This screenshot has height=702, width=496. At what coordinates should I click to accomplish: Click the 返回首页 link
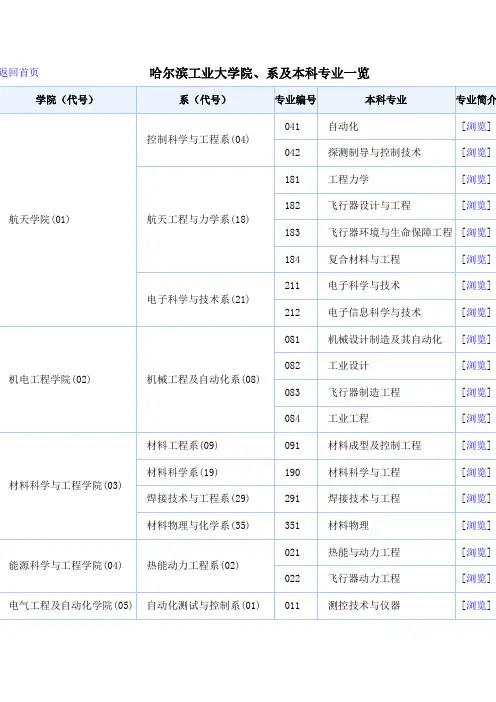20,73
